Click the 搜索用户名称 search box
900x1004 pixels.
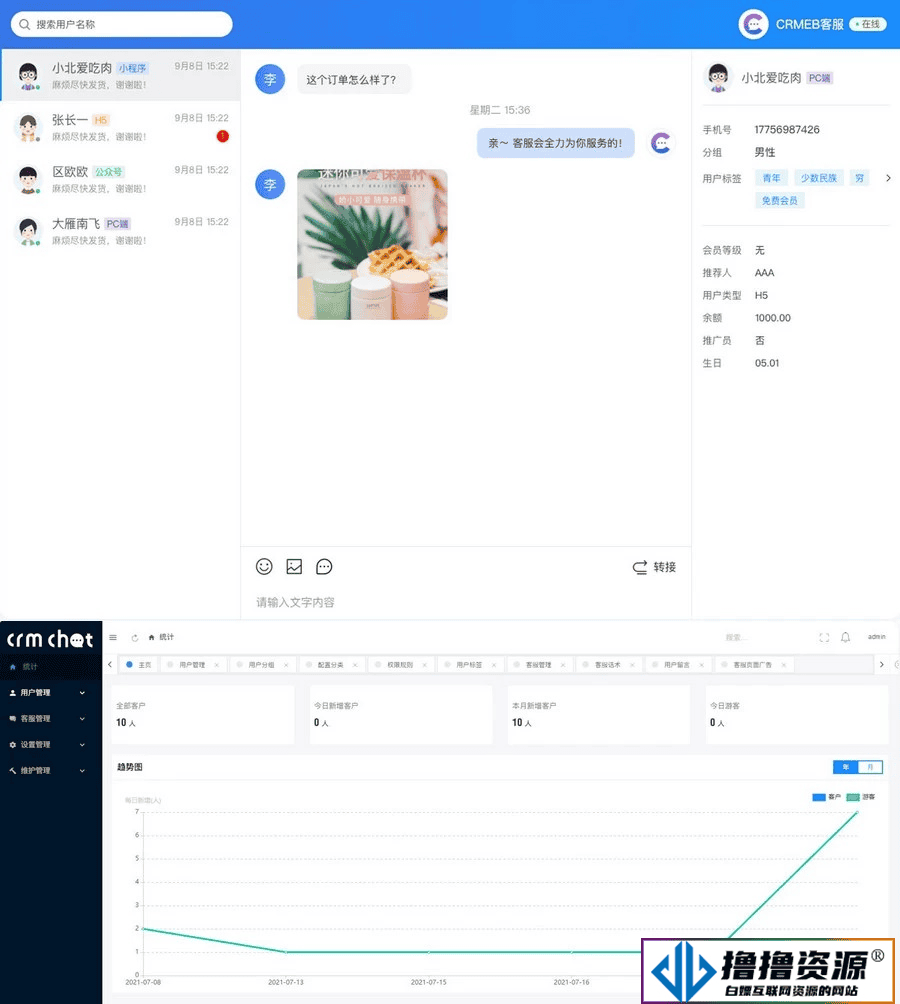click(122, 24)
